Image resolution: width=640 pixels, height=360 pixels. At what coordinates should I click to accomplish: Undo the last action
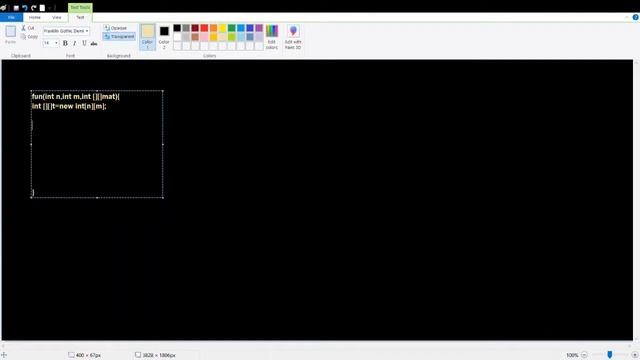25,8
